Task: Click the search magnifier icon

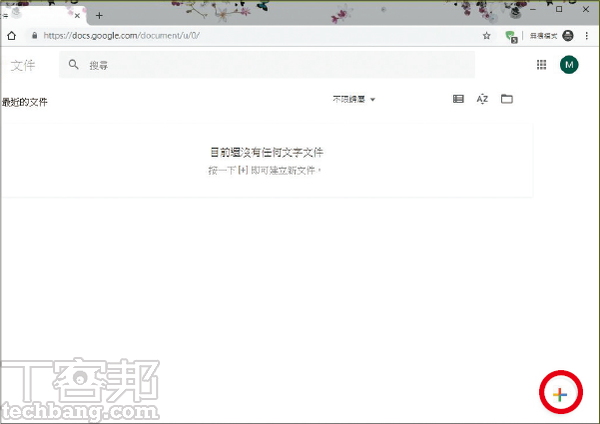Action: [x=73, y=64]
